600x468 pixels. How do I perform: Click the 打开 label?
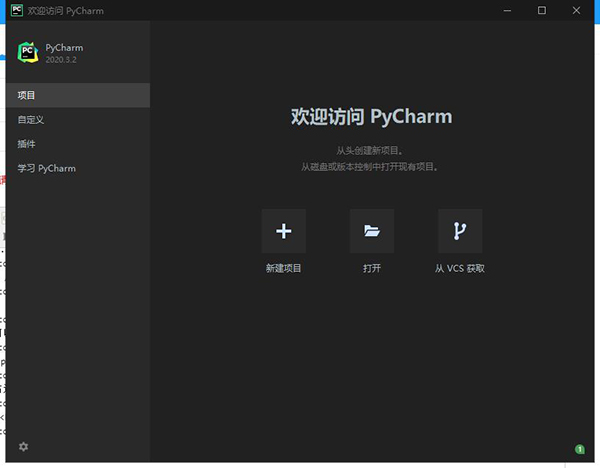(x=372, y=268)
